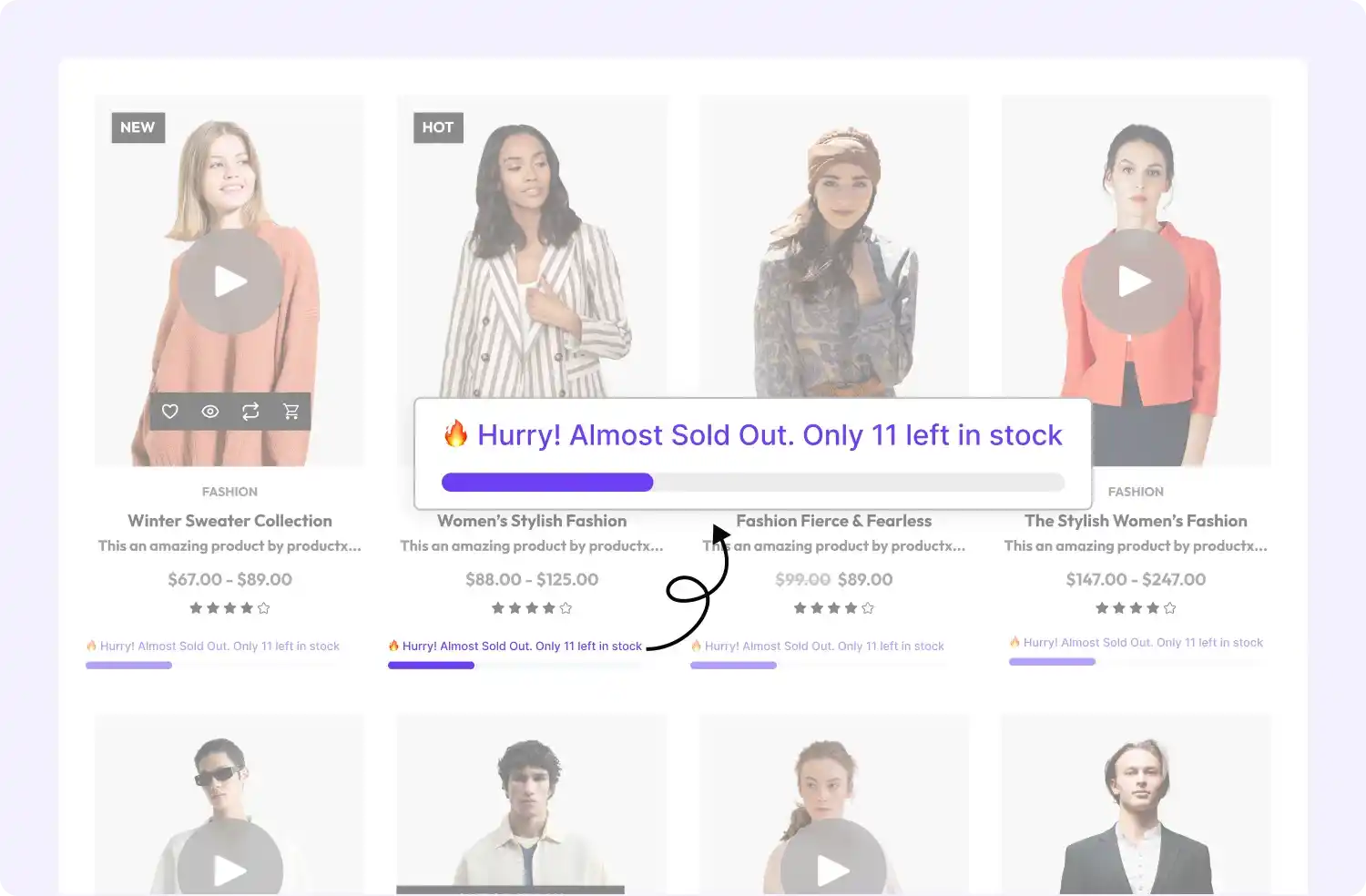Click the large purple stock progress bar

[546, 482]
